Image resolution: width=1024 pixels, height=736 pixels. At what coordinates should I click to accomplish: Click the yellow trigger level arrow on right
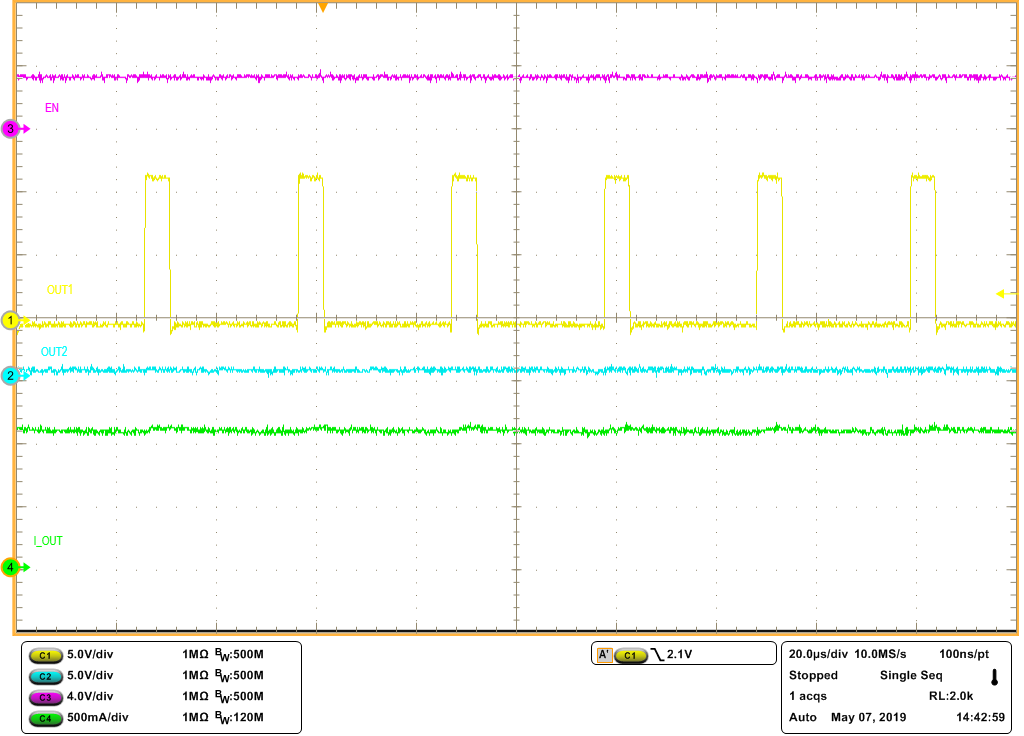tap(1000, 293)
